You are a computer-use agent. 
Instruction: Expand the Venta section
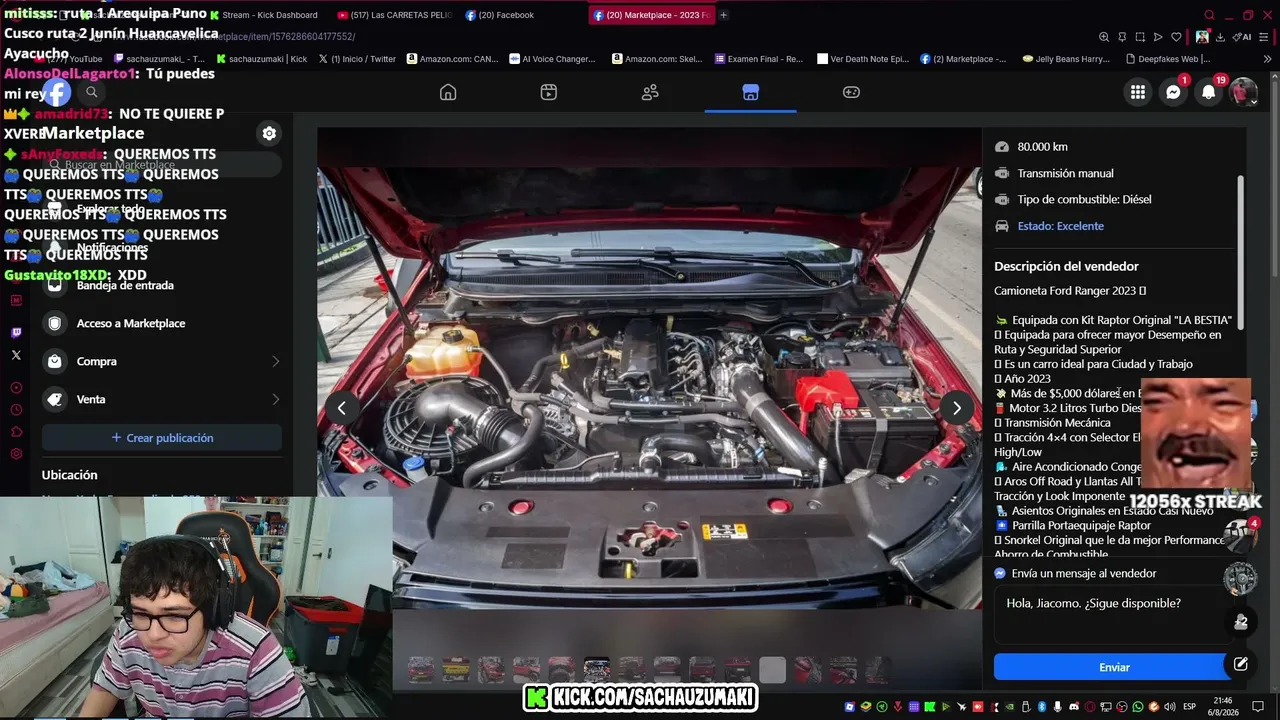[x=162, y=399]
